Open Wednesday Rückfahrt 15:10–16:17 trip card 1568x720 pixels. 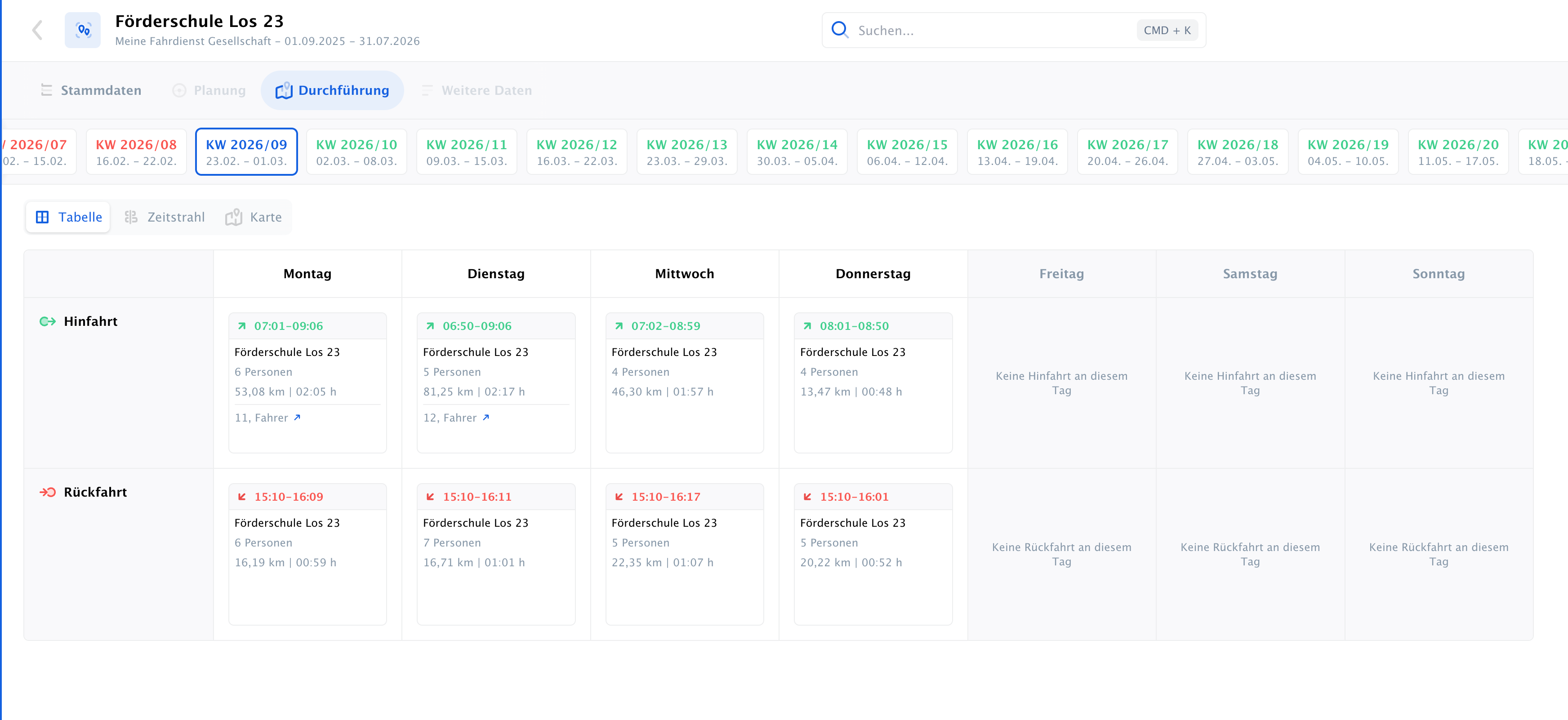pyautogui.click(x=684, y=554)
